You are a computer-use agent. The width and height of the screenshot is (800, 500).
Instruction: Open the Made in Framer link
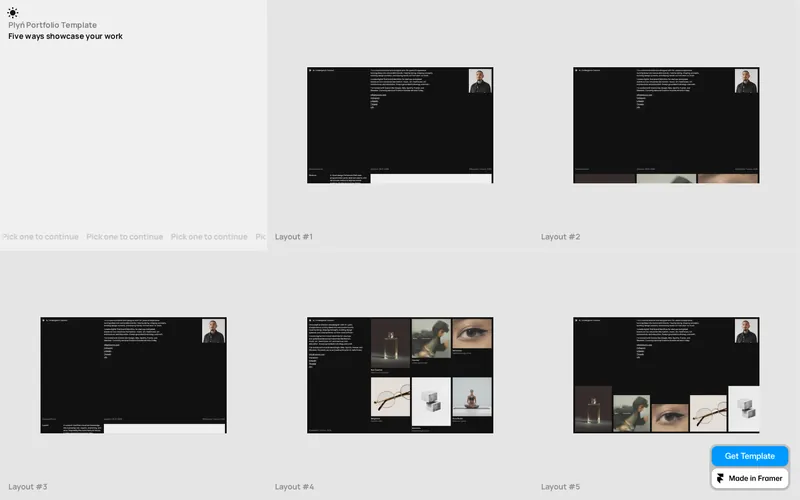(x=749, y=478)
